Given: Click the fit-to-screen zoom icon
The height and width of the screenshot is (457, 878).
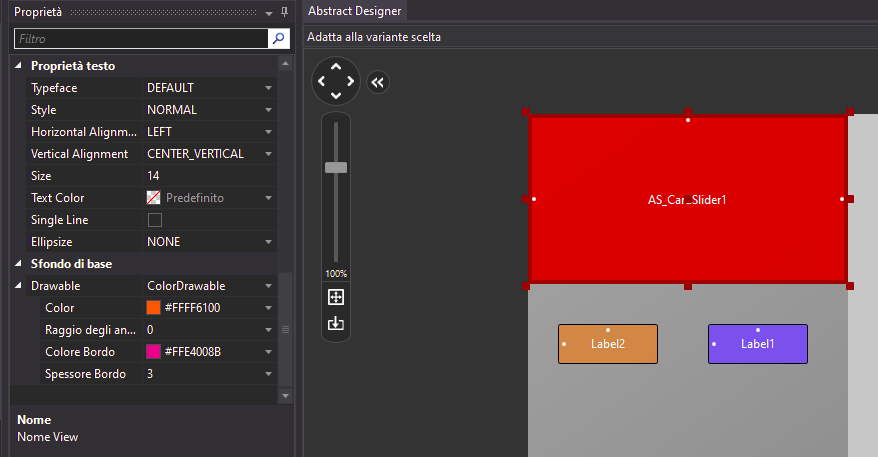Looking at the screenshot, I should pyautogui.click(x=336, y=297).
